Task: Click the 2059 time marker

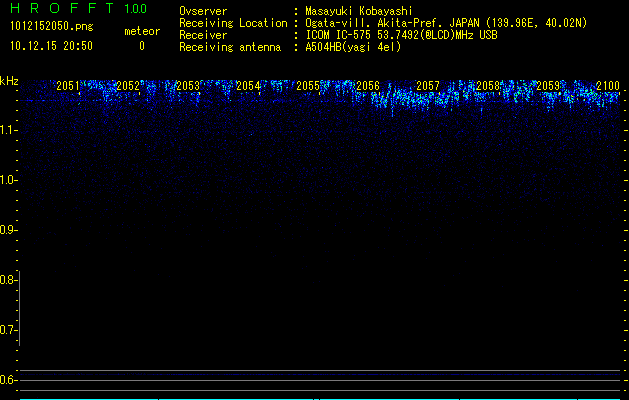Action: 548,86
